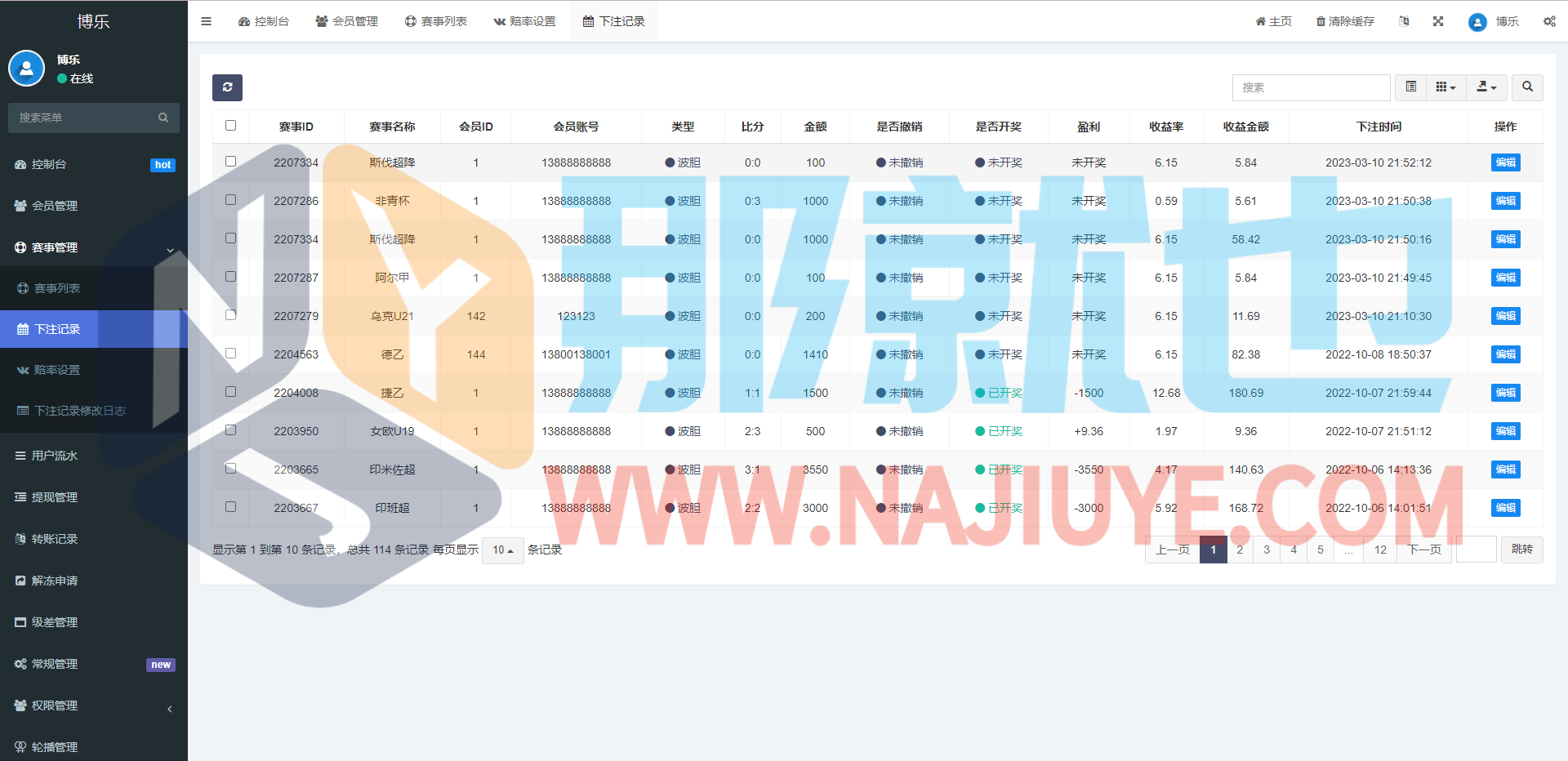Focus the table 搜索 input field
The width and height of the screenshot is (1568, 761).
(x=1311, y=87)
